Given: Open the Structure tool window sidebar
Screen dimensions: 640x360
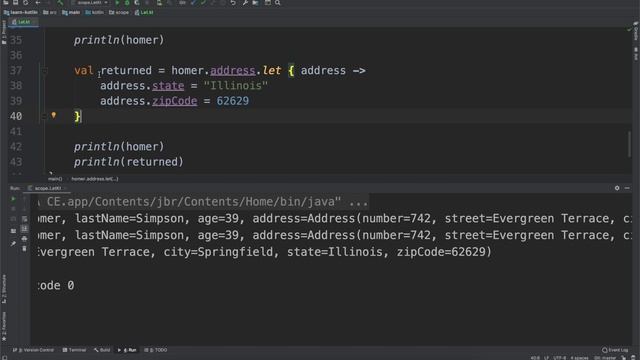Looking at the screenshot, I should (4, 289).
